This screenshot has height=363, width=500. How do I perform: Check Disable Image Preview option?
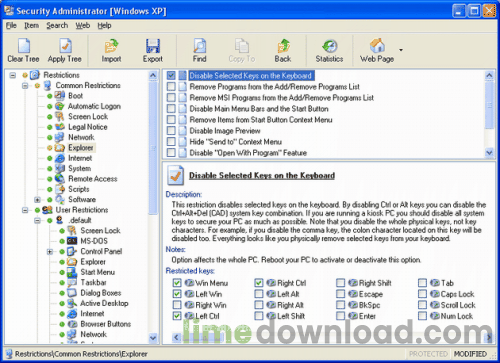171,131
